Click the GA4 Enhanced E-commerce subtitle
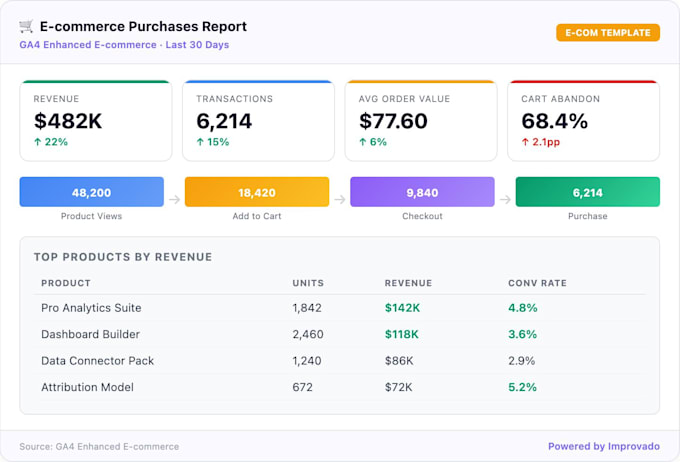This screenshot has width=680, height=462. pos(124,45)
